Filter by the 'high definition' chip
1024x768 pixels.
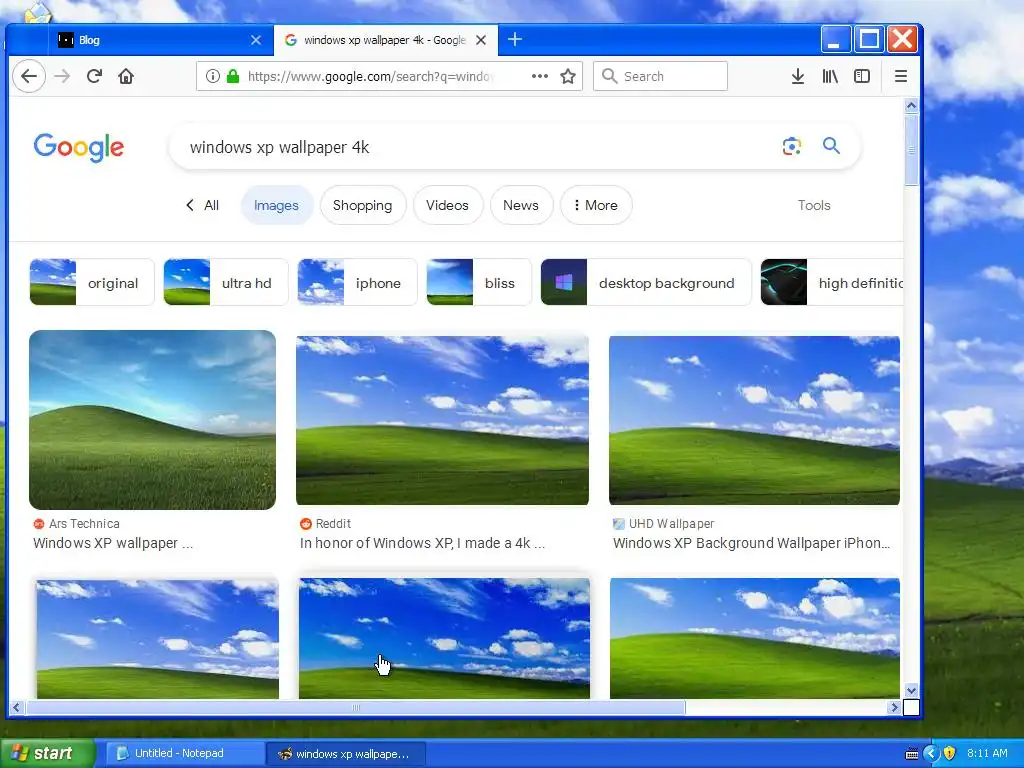point(832,282)
